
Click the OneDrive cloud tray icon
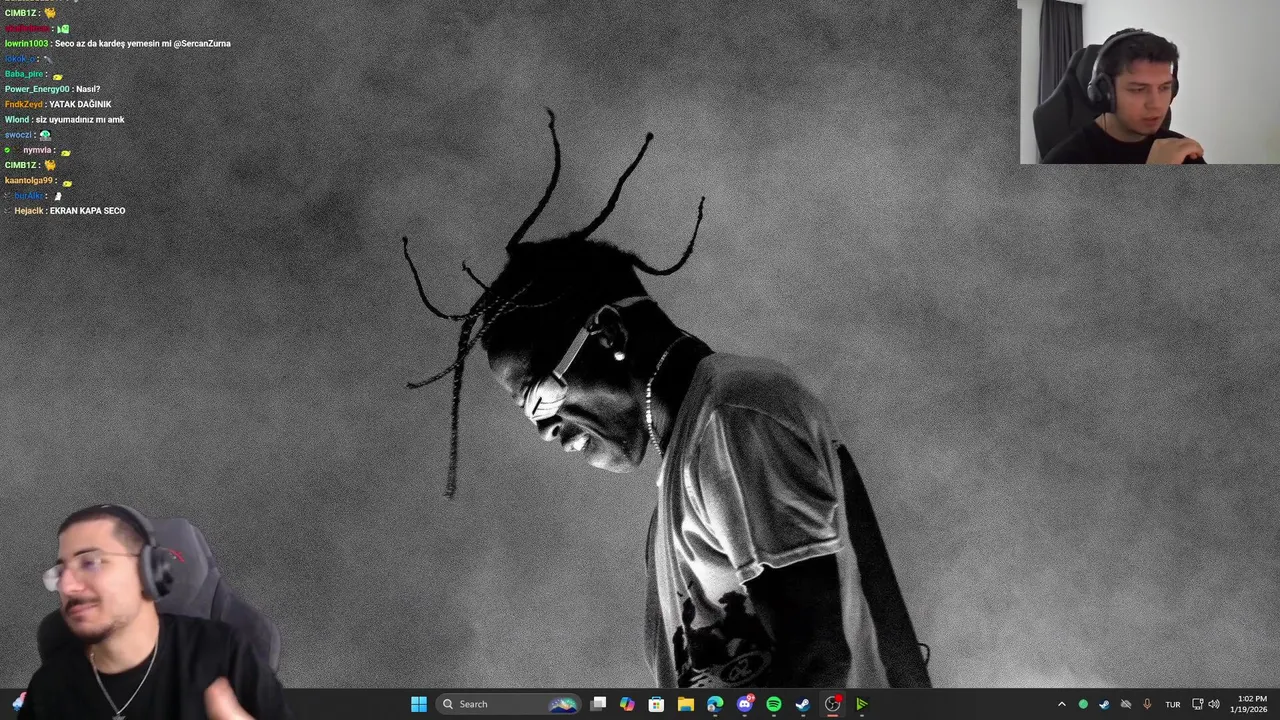click(x=1126, y=704)
